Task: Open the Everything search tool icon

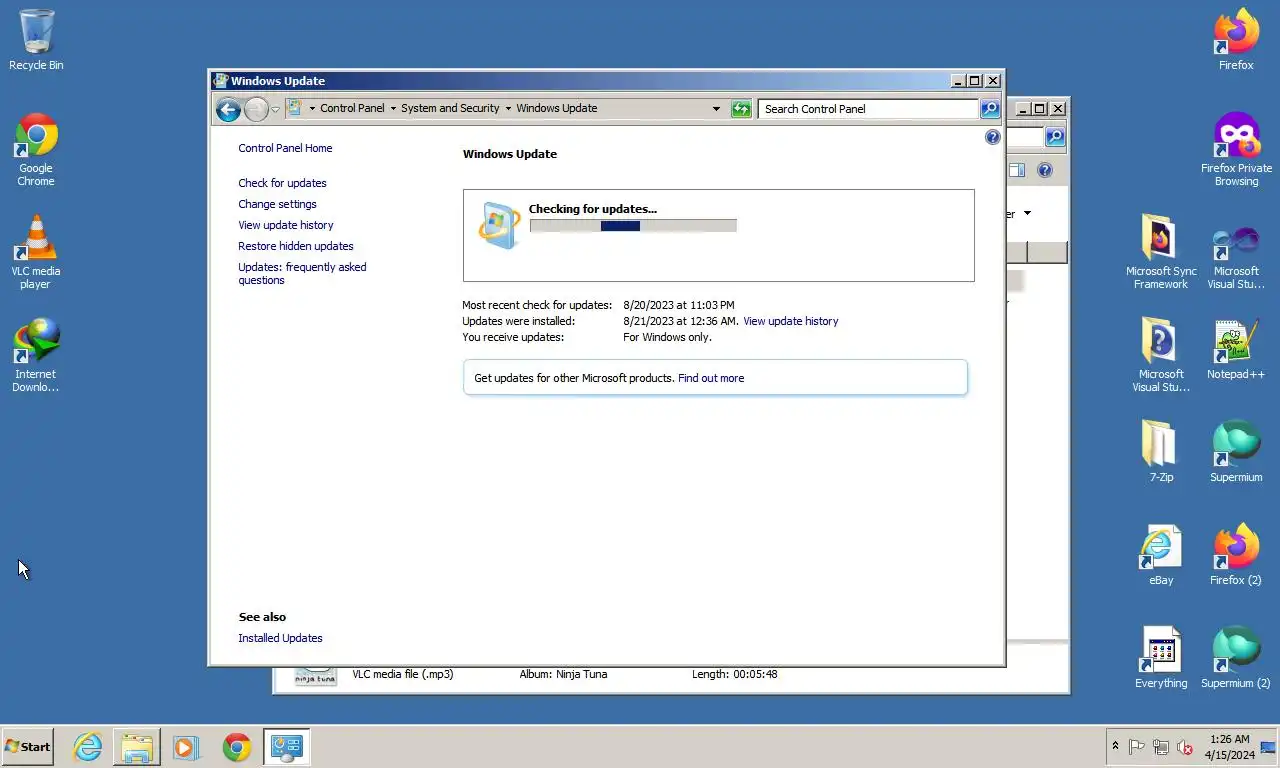Action: click(x=1161, y=658)
